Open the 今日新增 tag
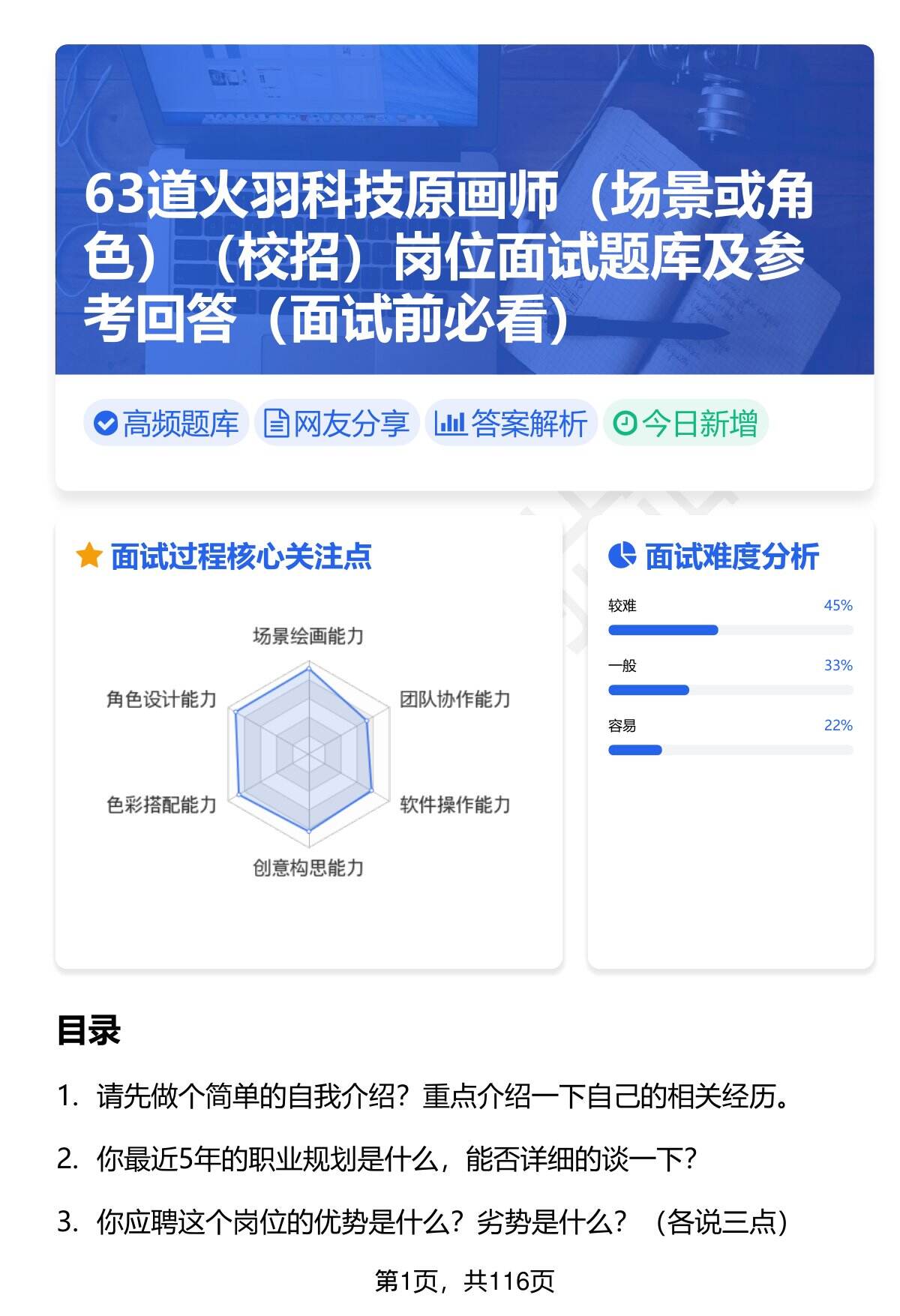 point(685,424)
